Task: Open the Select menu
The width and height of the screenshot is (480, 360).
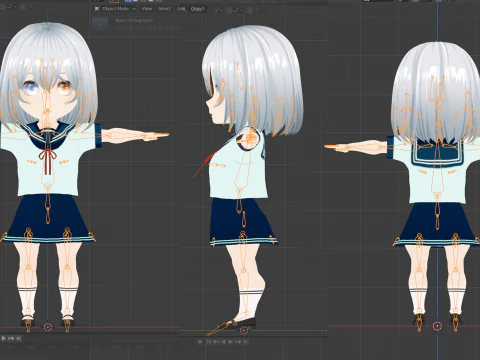Action: tap(164, 9)
